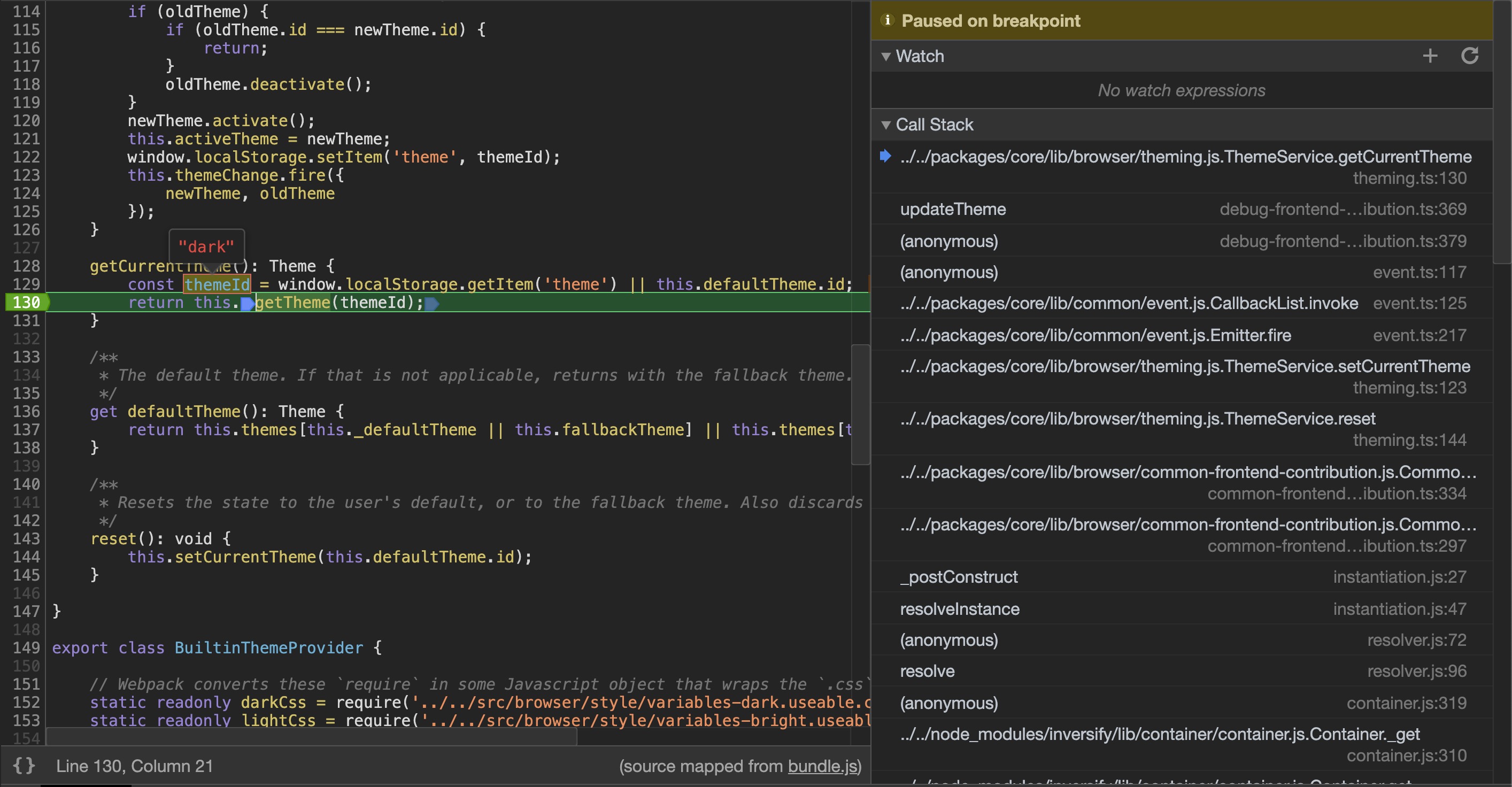
Task: Click the "dark" value popup over themeId
Action: [x=206, y=246]
